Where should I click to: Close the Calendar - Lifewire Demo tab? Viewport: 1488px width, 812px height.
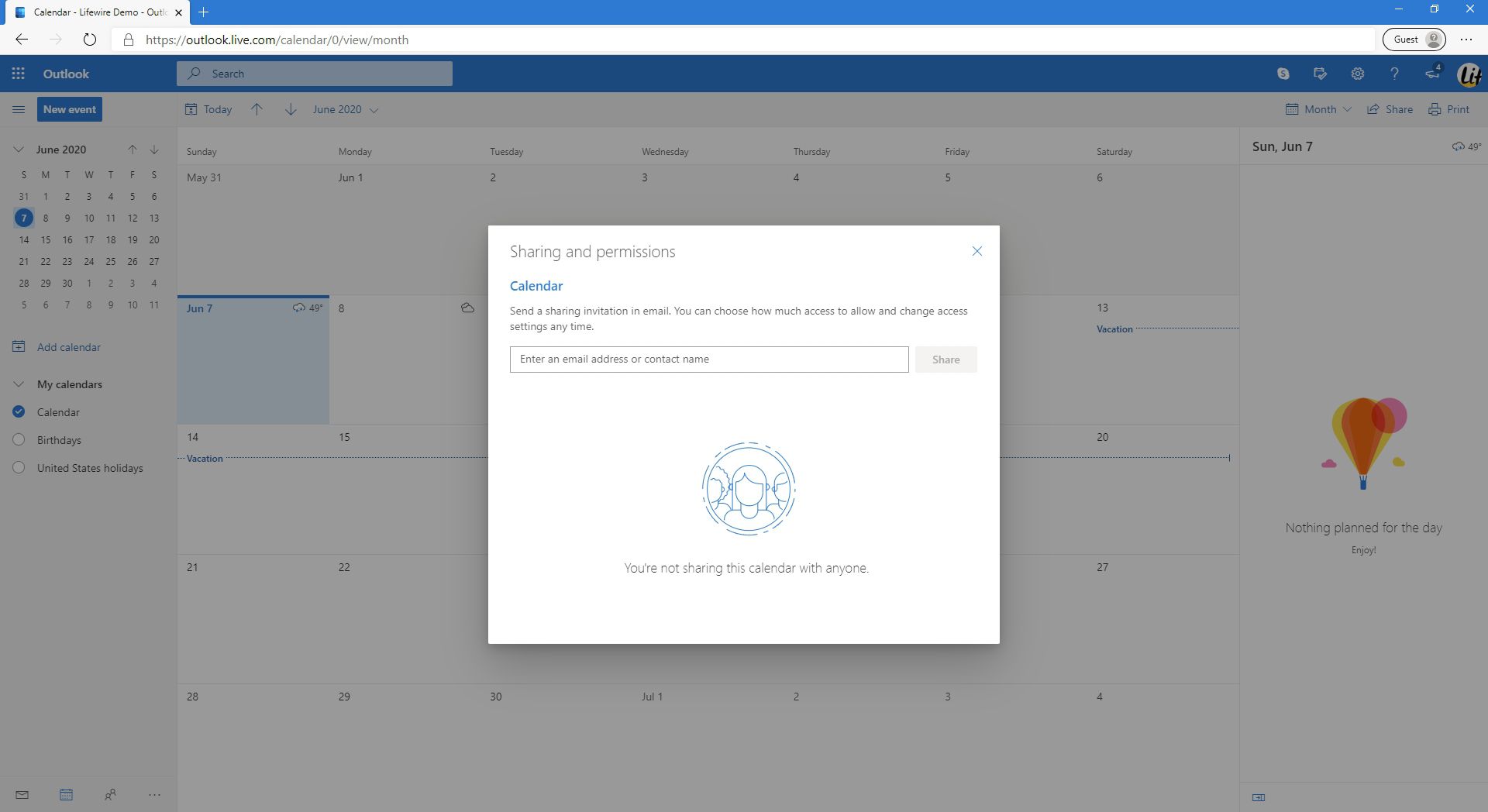tap(178, 12)
